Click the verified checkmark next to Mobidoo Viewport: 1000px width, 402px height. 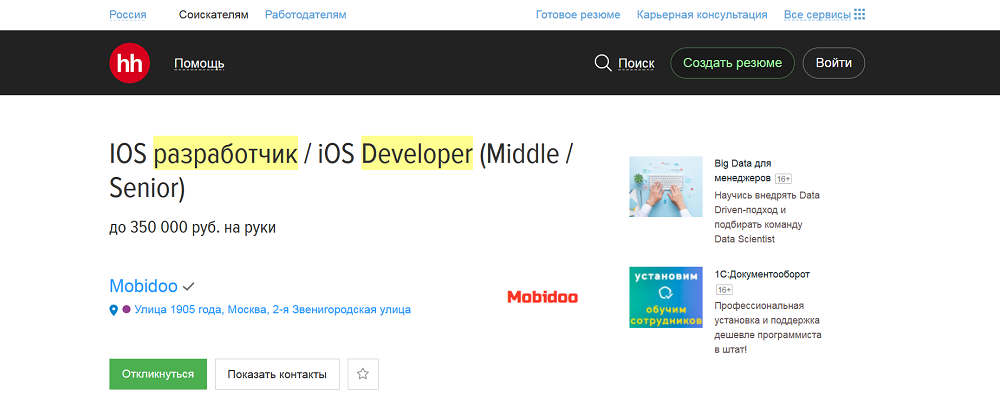coord(188,286)
